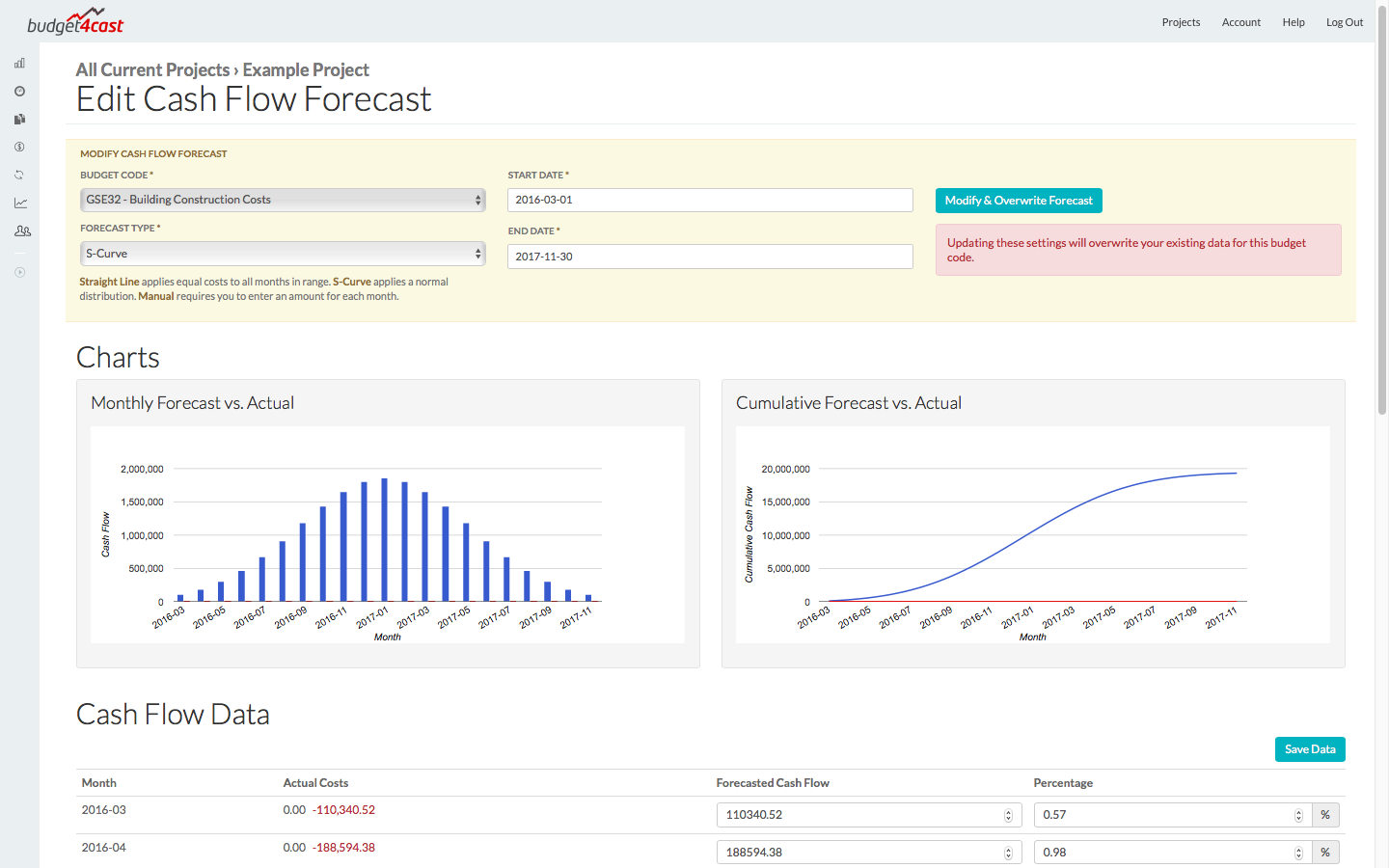Click Log Out

point(1345,21)
